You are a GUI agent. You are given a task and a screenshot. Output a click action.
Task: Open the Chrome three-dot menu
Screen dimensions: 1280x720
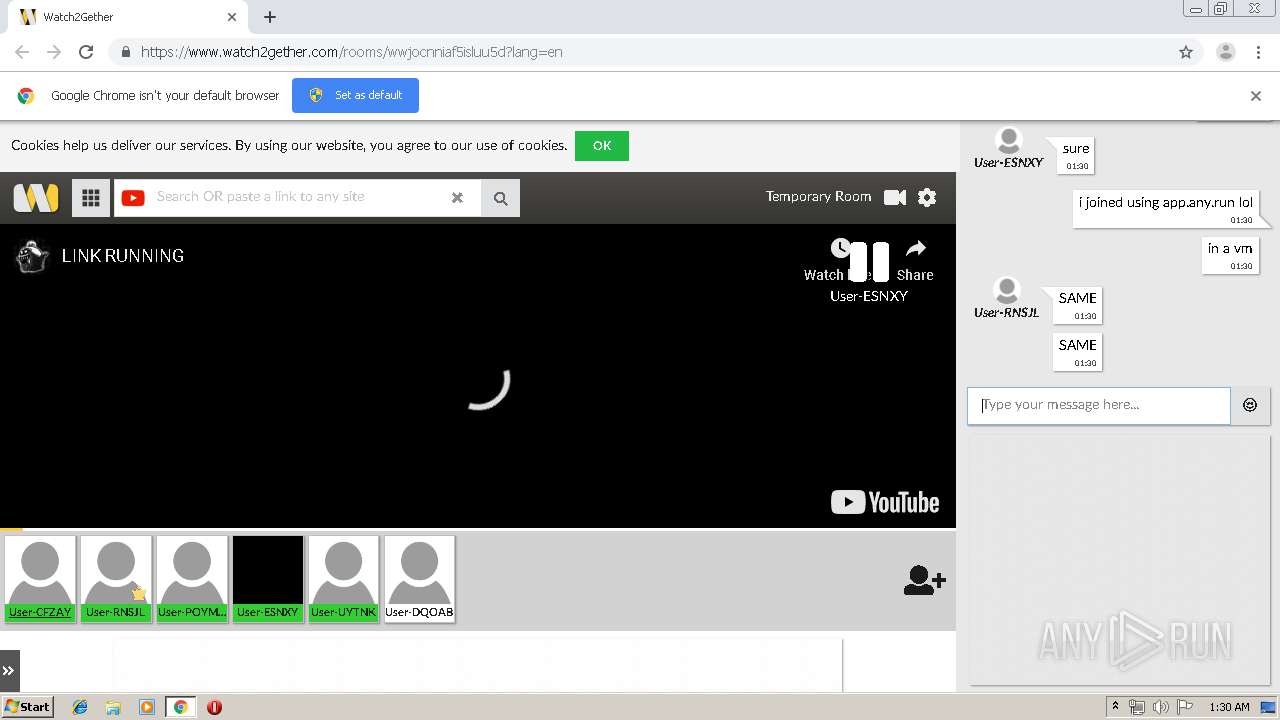pyautogui.click(x=1259, y=52)
